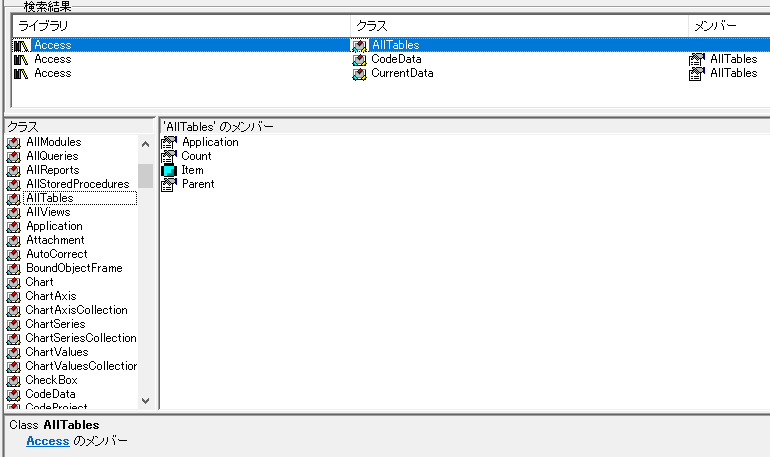Click the class icon beside CheckBox in the class list

(14, 380)
